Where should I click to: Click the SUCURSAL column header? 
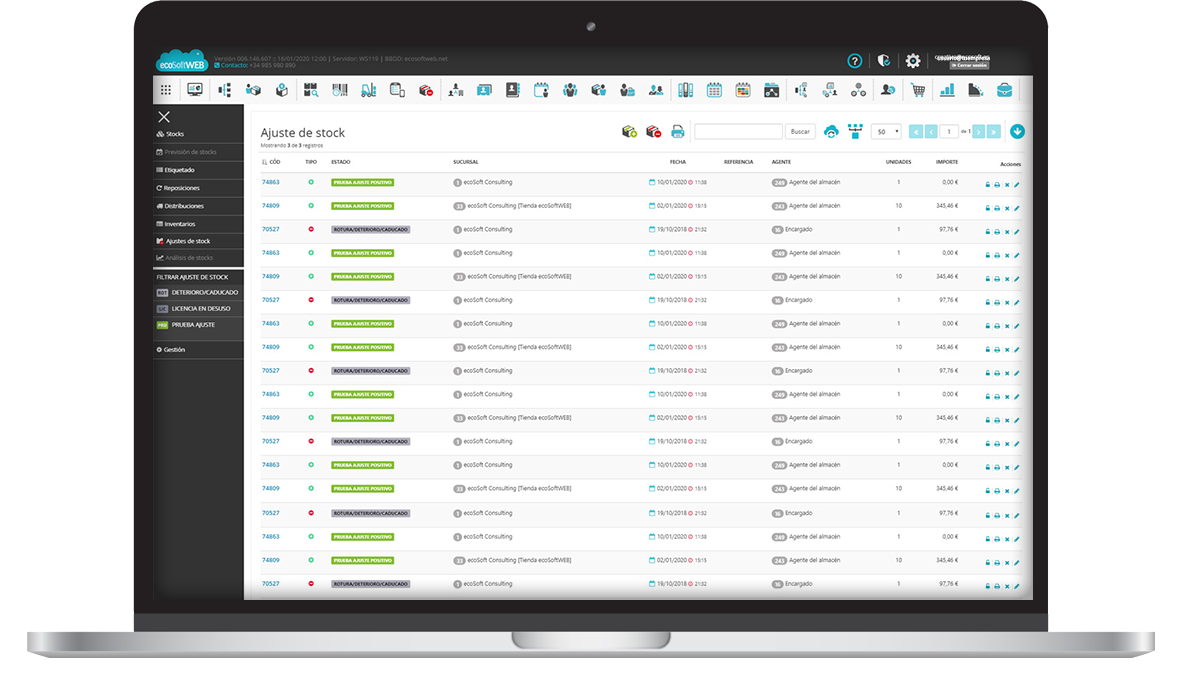[466, 162]
